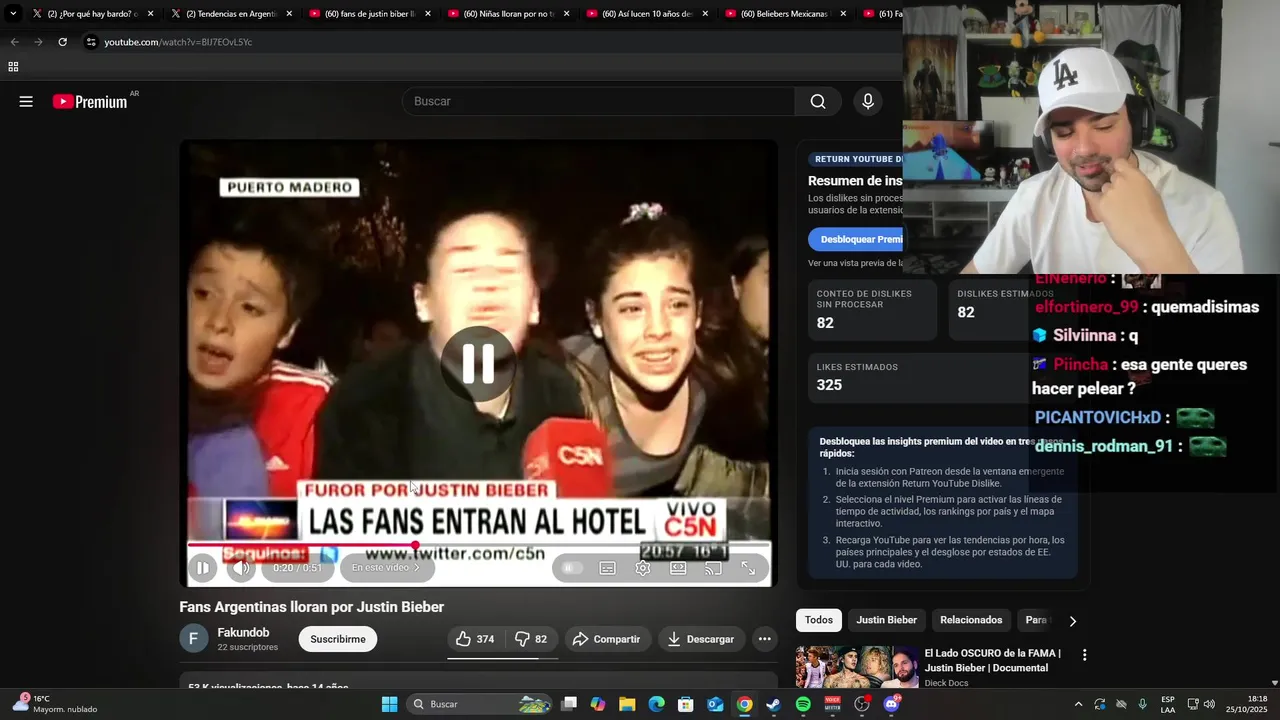View site information icon in address bar

pyautogui.click(x=91, y=42)
